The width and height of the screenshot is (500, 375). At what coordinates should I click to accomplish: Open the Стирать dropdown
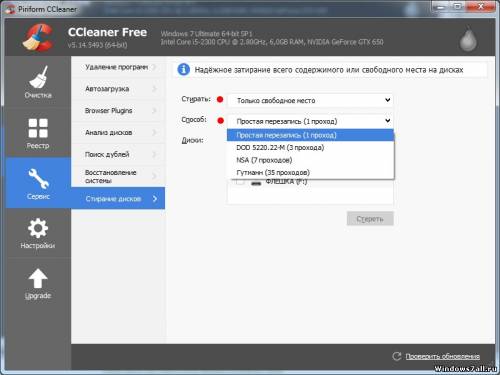pos(310,100)
